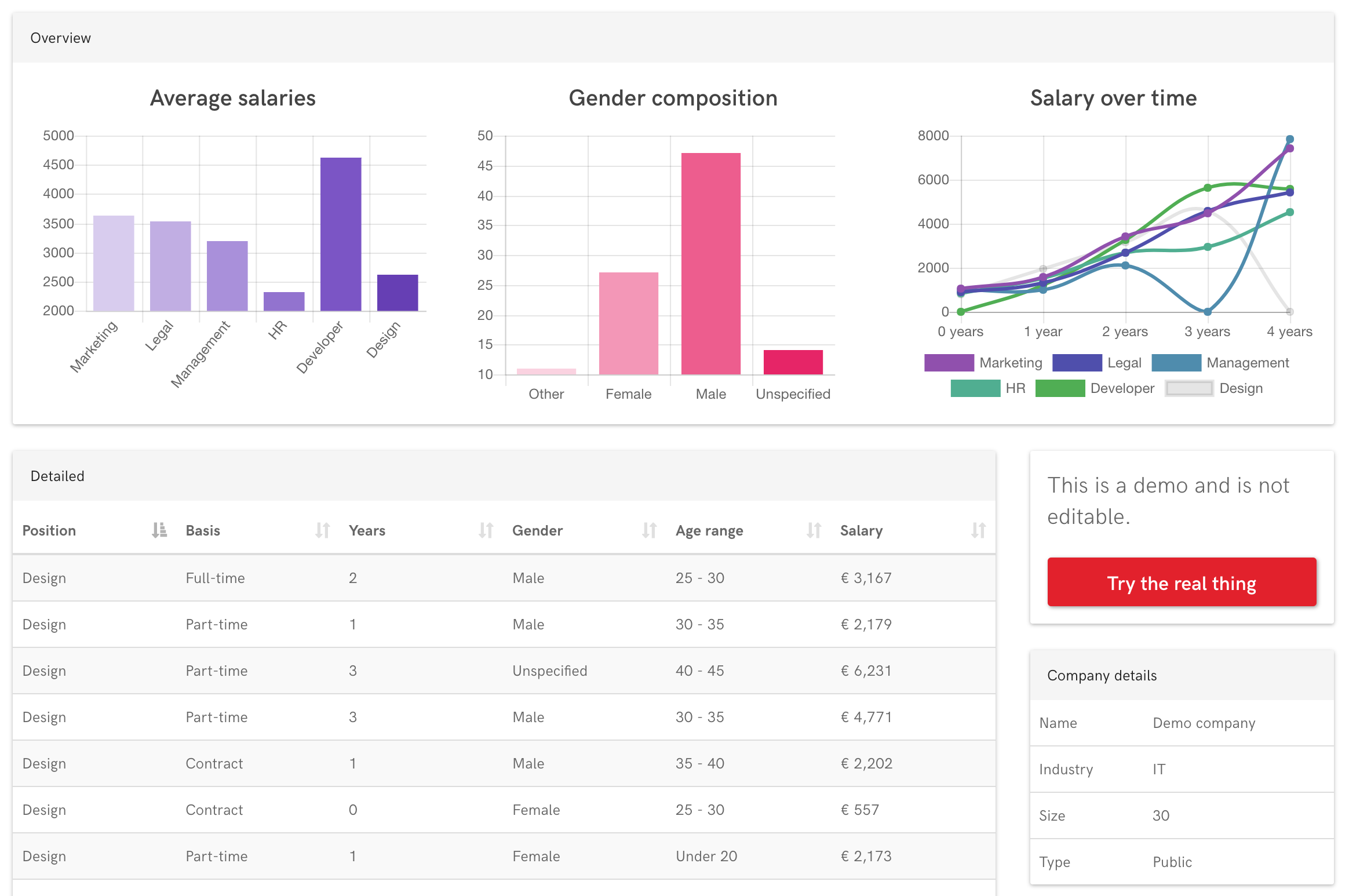Click the Female bar in gender chart

(x=628, y=323)
